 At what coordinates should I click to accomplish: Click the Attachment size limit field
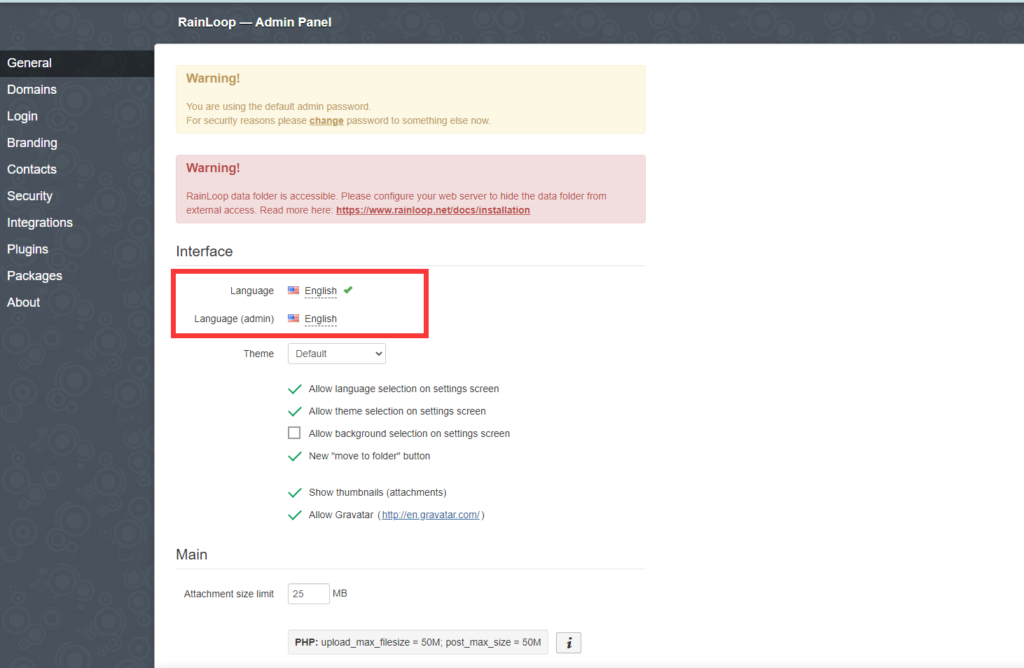(x=308, y=594)
